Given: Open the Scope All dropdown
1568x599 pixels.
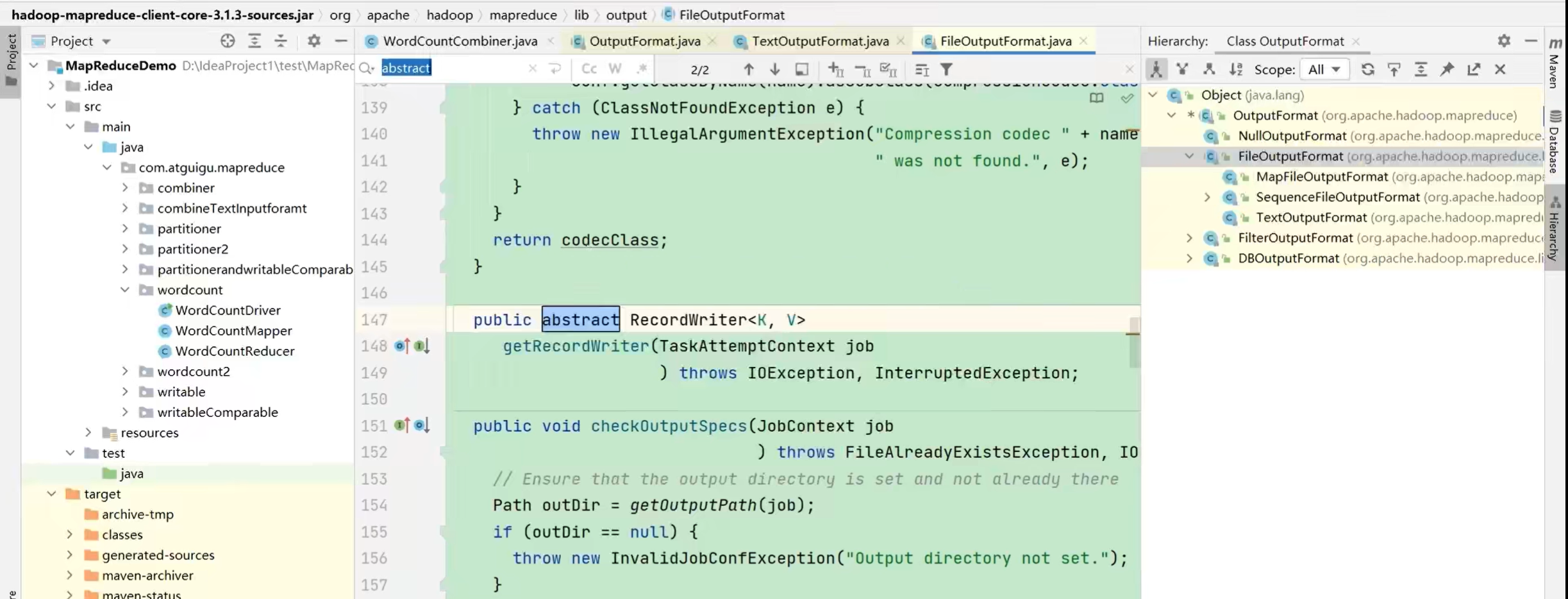Looking at the screenshot, I should [1324, 69].
